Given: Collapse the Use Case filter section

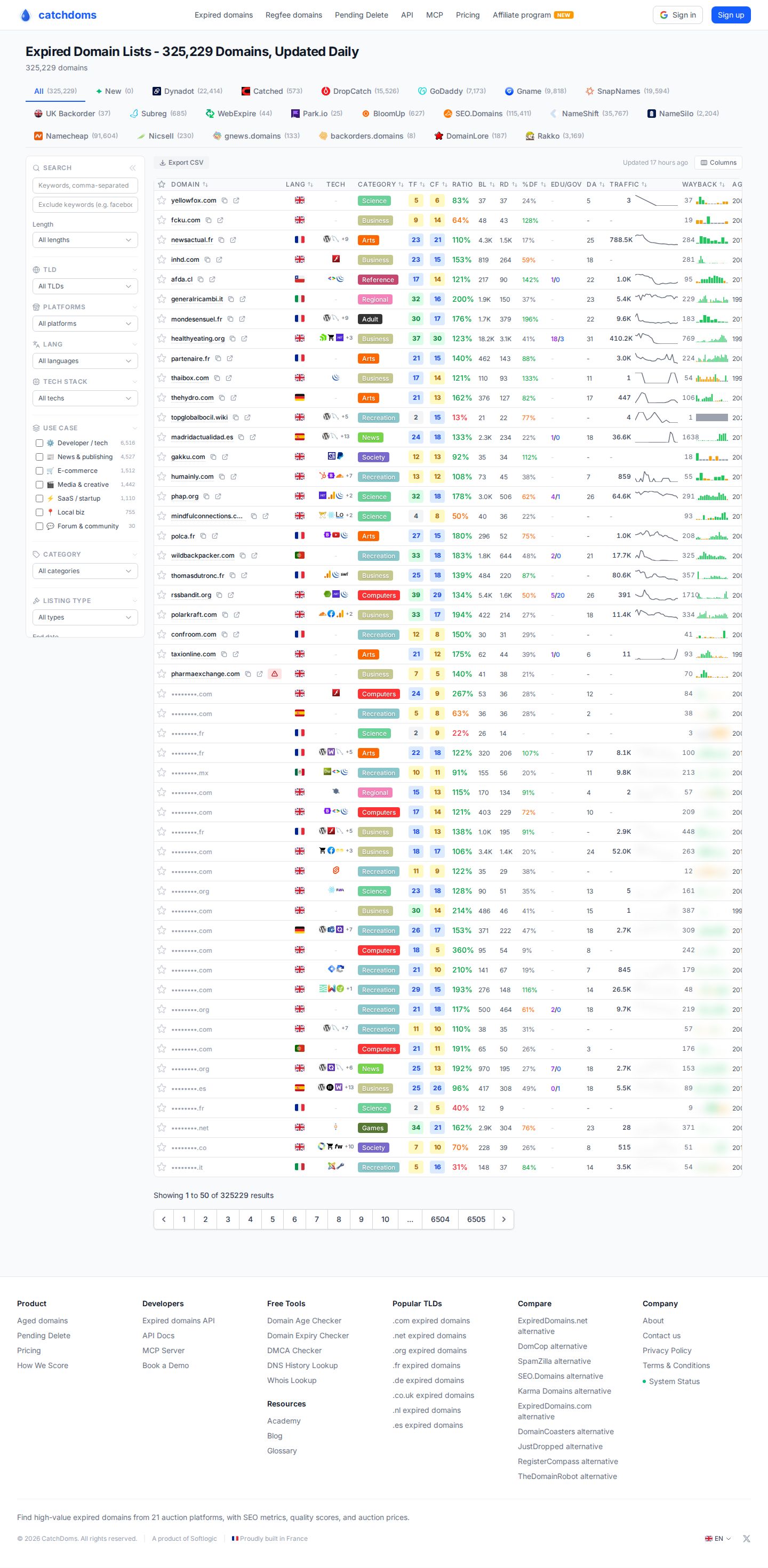Looking at the screenshot, I should click(134, 428).
